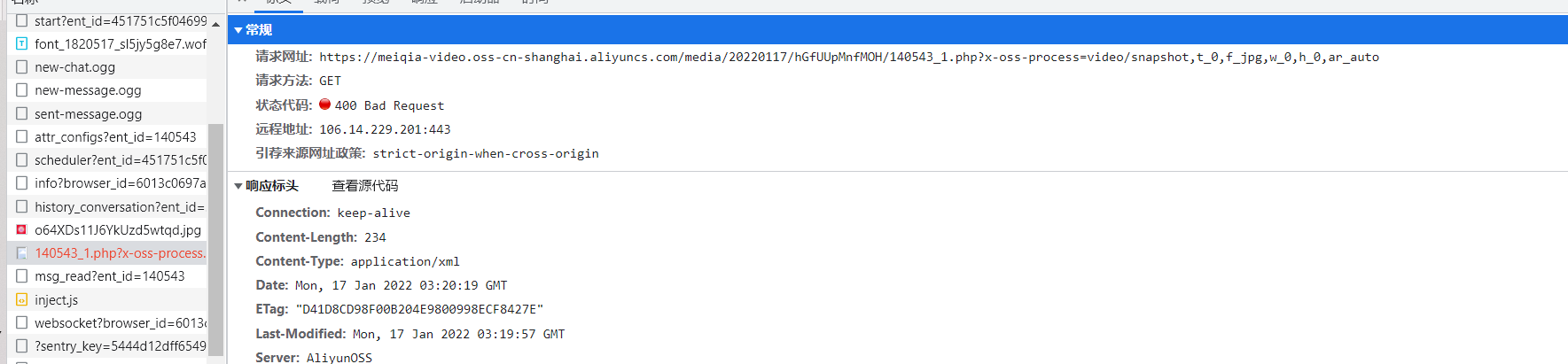The image size is (1568, 364).
Task: Click the script icon beside inject.js
Action: click(x=21, y=299)
